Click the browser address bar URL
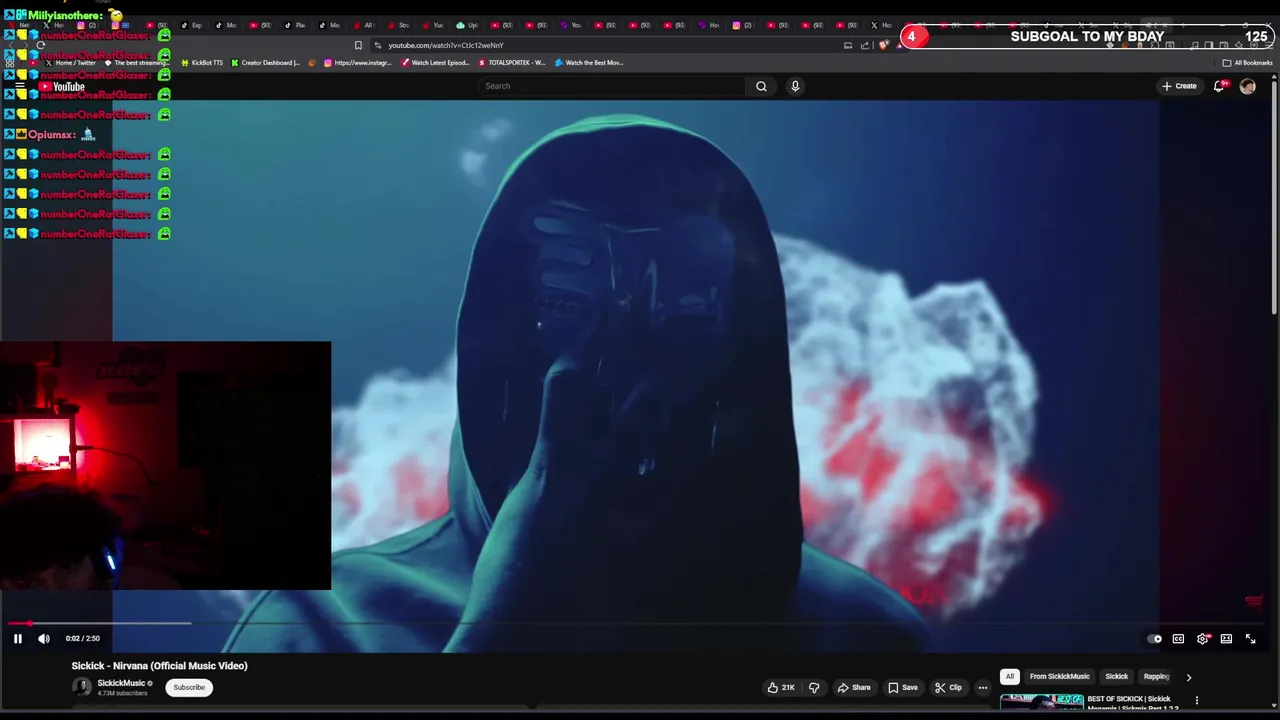This screenshot has width=1280, height=720. 446,45
